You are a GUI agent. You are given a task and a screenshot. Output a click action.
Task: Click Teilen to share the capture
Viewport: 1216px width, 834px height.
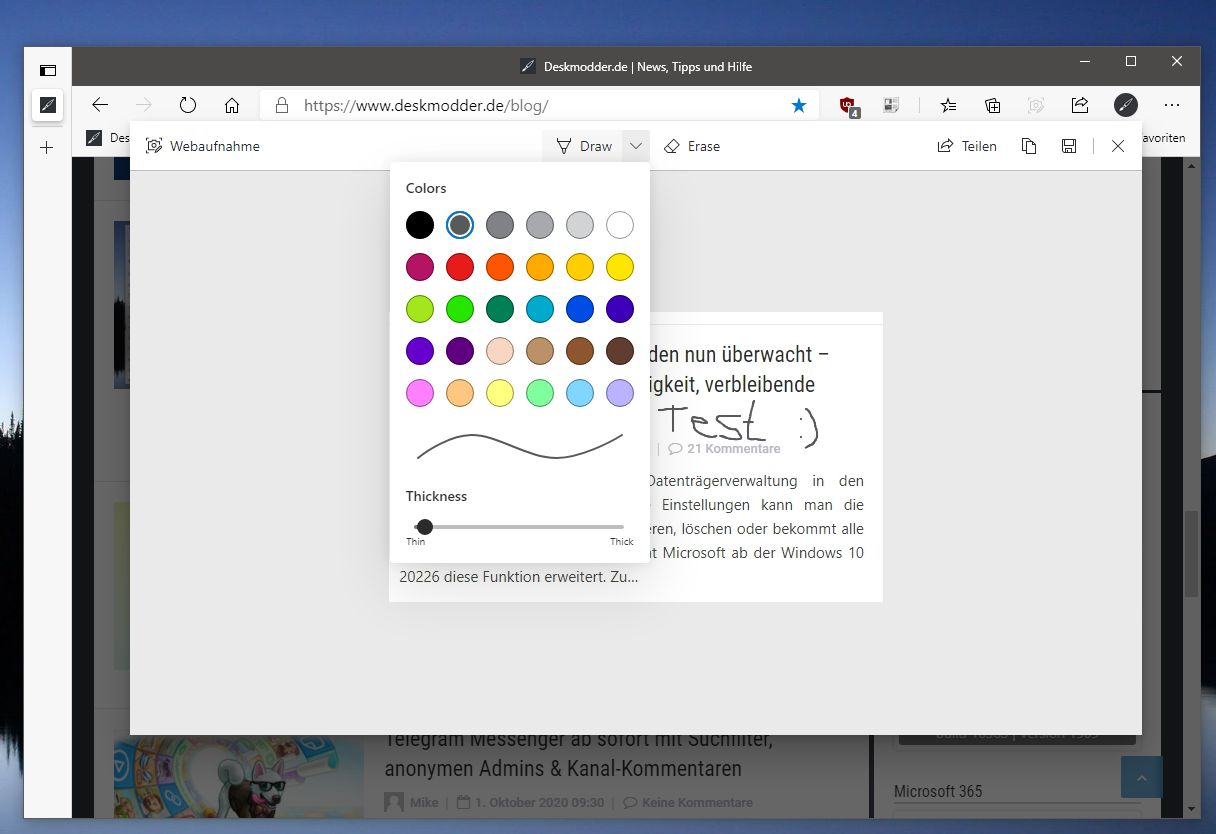967,146
